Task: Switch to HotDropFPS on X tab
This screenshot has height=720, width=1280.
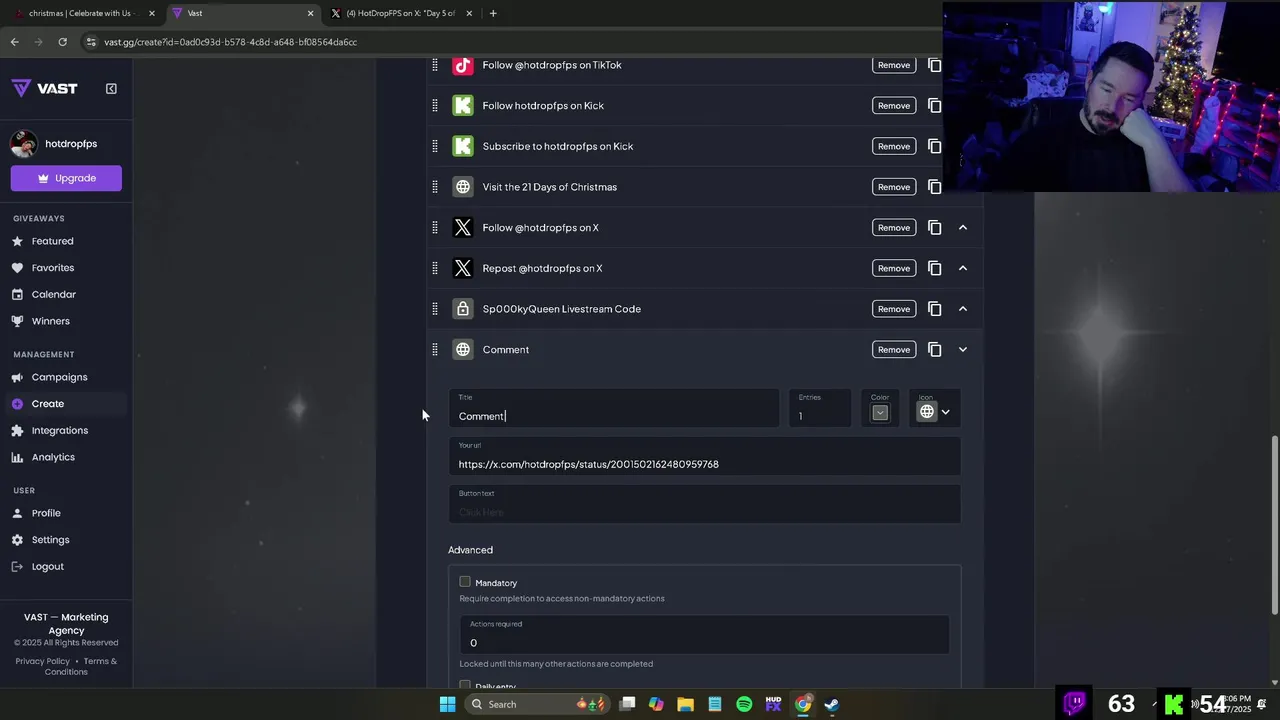Action: click(400, 13)
